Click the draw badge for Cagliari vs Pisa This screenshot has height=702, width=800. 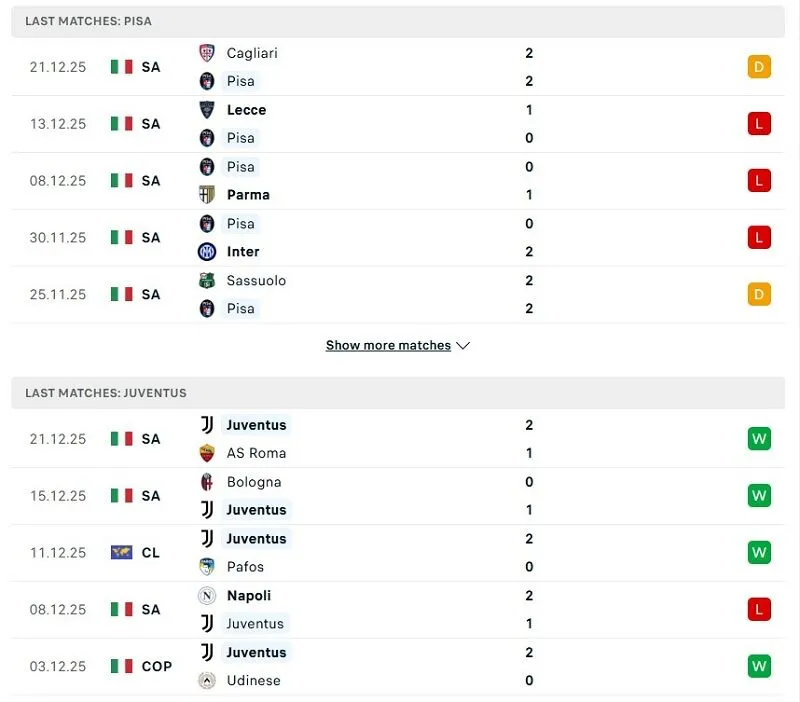point(759,67)
